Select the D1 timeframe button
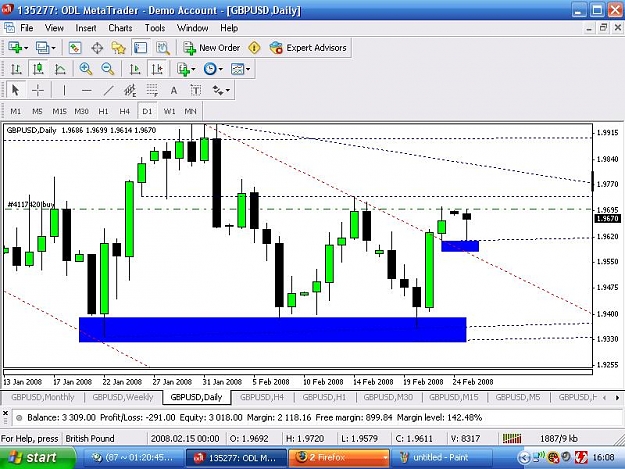 (147, 111)
